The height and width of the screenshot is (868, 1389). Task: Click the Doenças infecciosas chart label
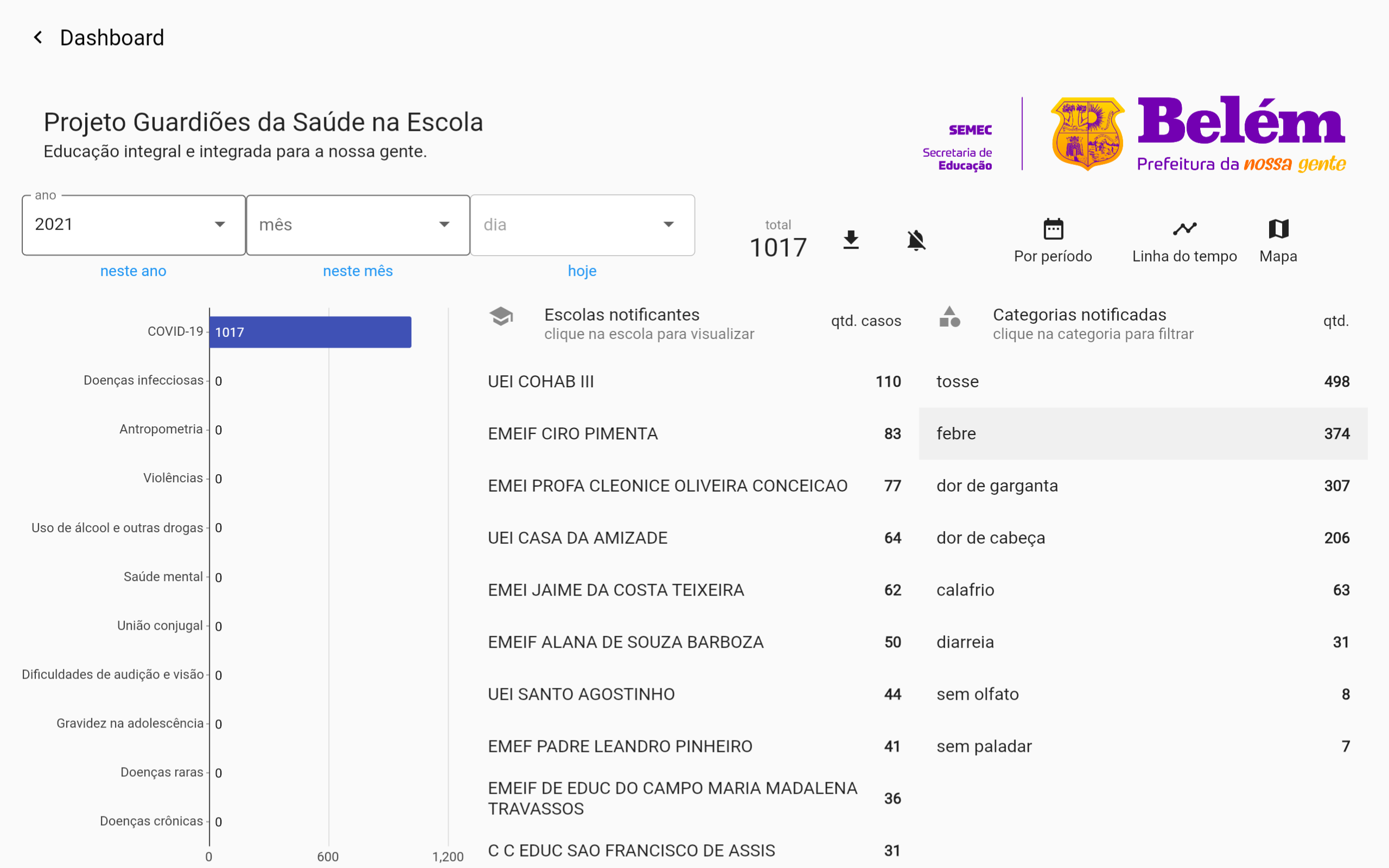143,380
